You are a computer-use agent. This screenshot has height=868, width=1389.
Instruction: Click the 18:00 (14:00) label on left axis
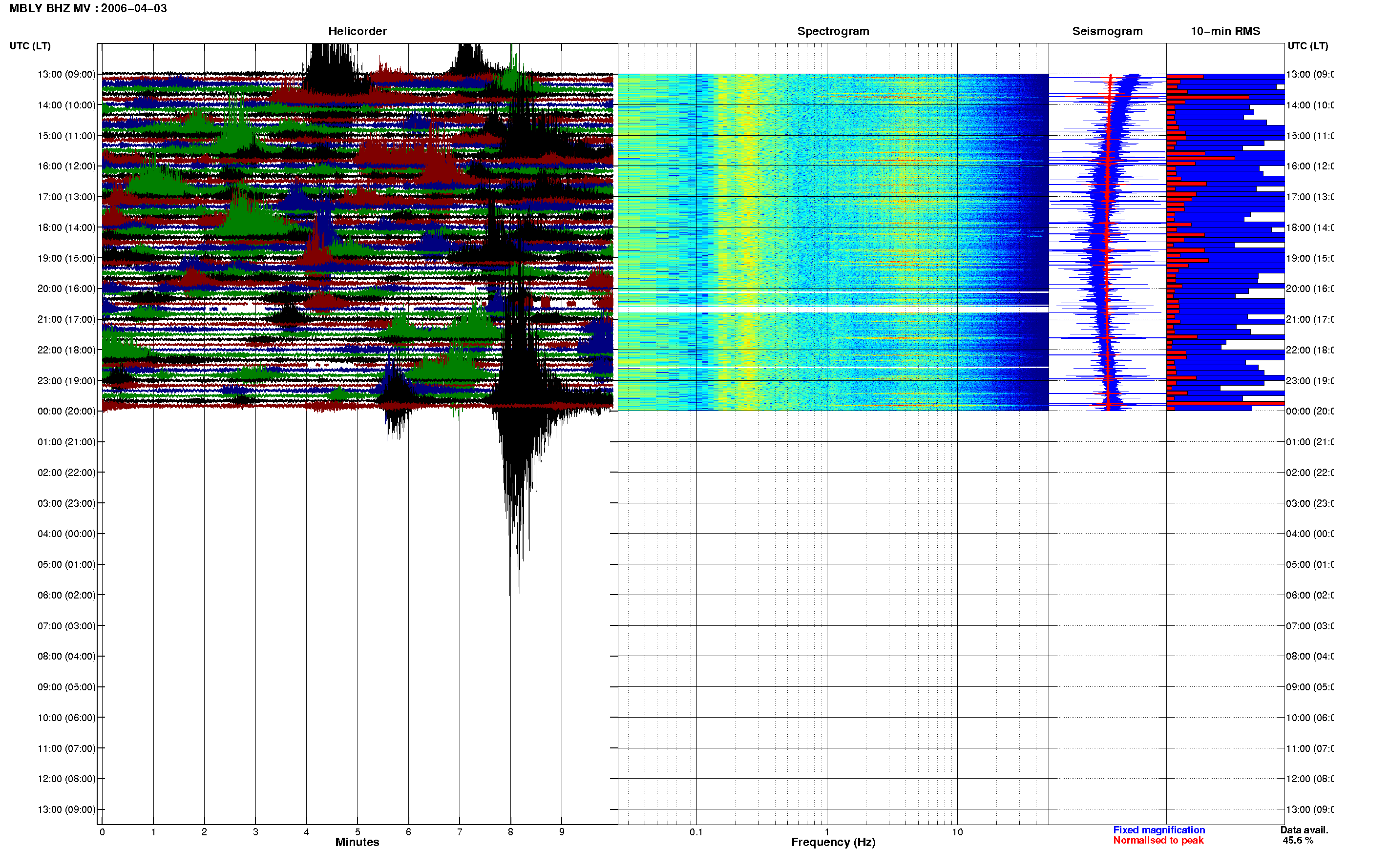(x=66, y=228)
